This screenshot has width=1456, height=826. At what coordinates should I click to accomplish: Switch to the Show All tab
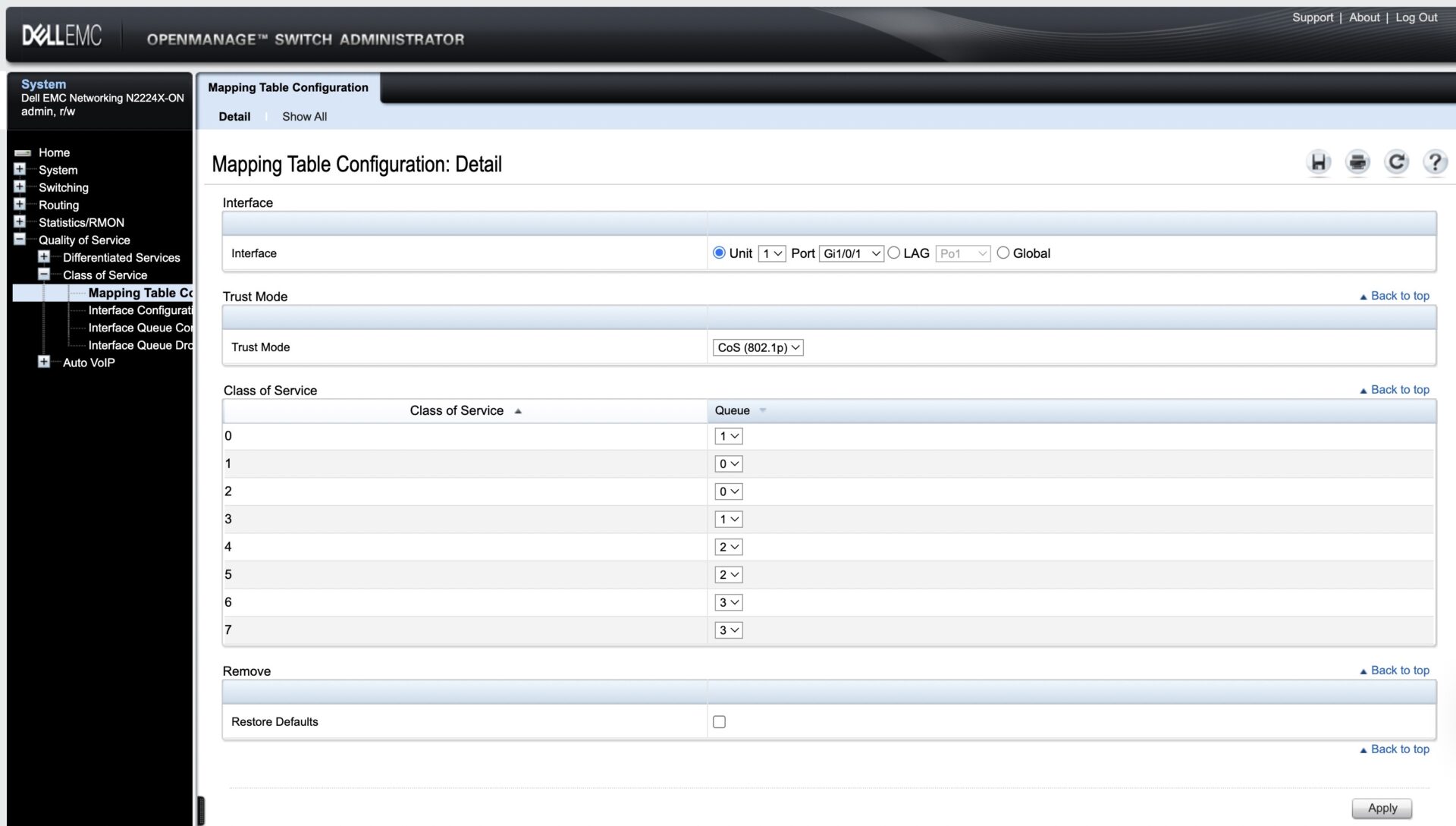pos(304,117)
